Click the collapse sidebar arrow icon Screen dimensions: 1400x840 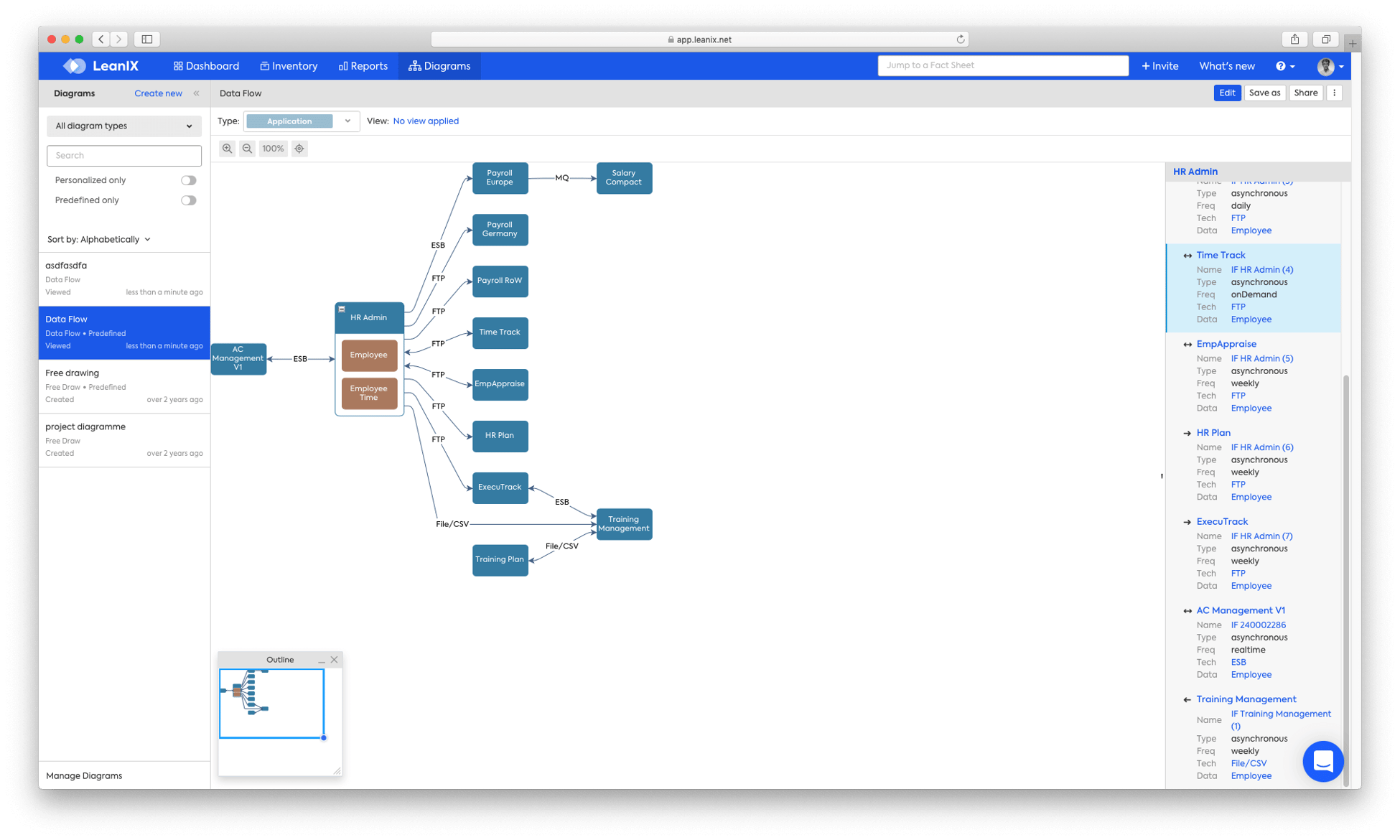[x=196, y=93]
